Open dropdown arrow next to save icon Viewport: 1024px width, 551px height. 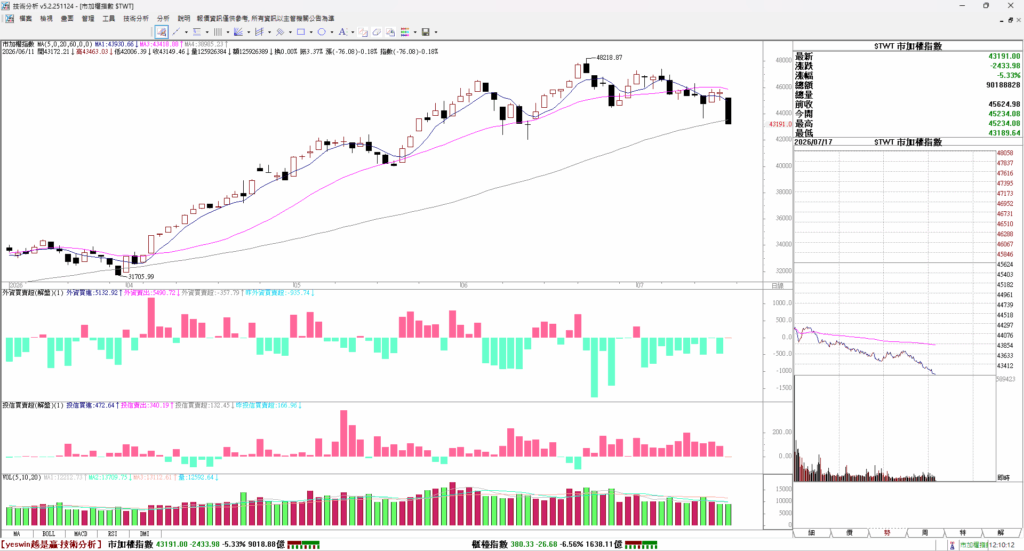click(x=436, y=32)
